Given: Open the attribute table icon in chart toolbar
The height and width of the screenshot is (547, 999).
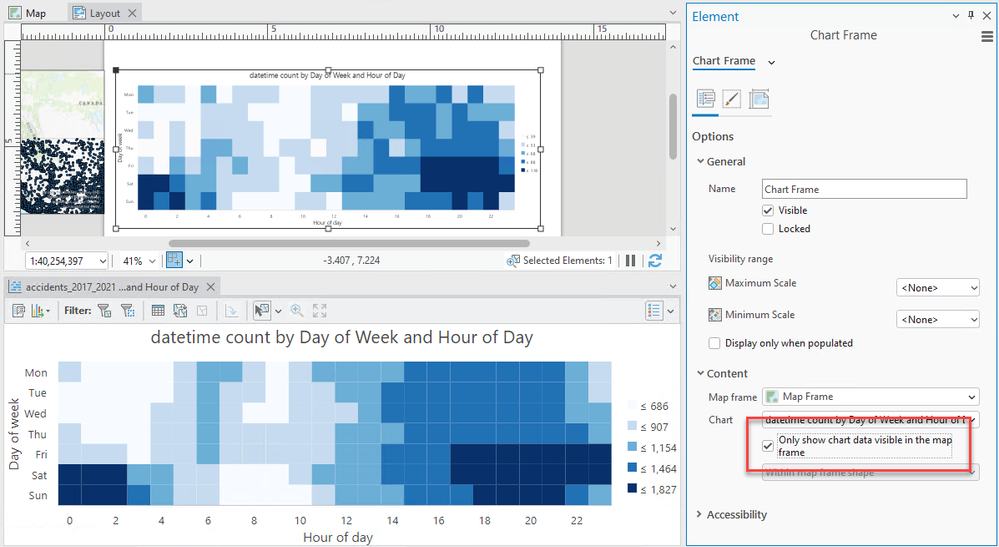Looking at the screenshot, I should pos(158,311).
